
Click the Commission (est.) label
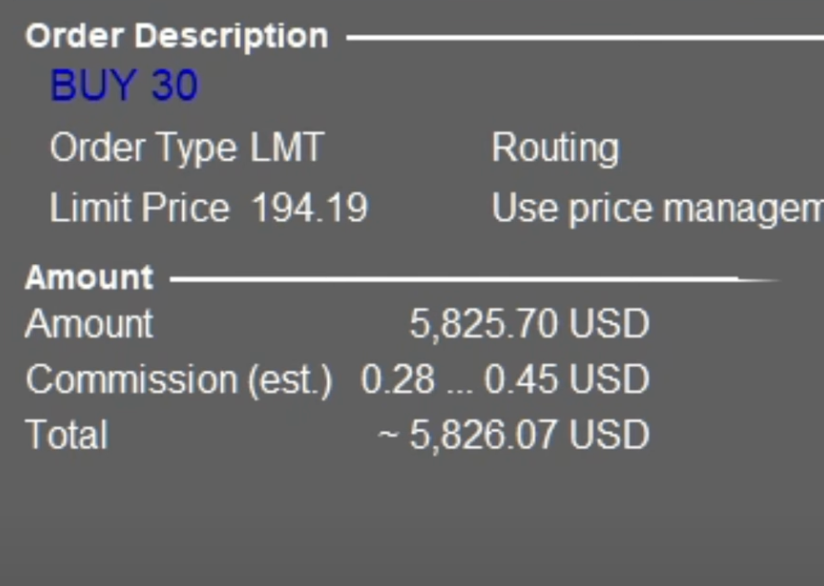(x=178, y=380)
